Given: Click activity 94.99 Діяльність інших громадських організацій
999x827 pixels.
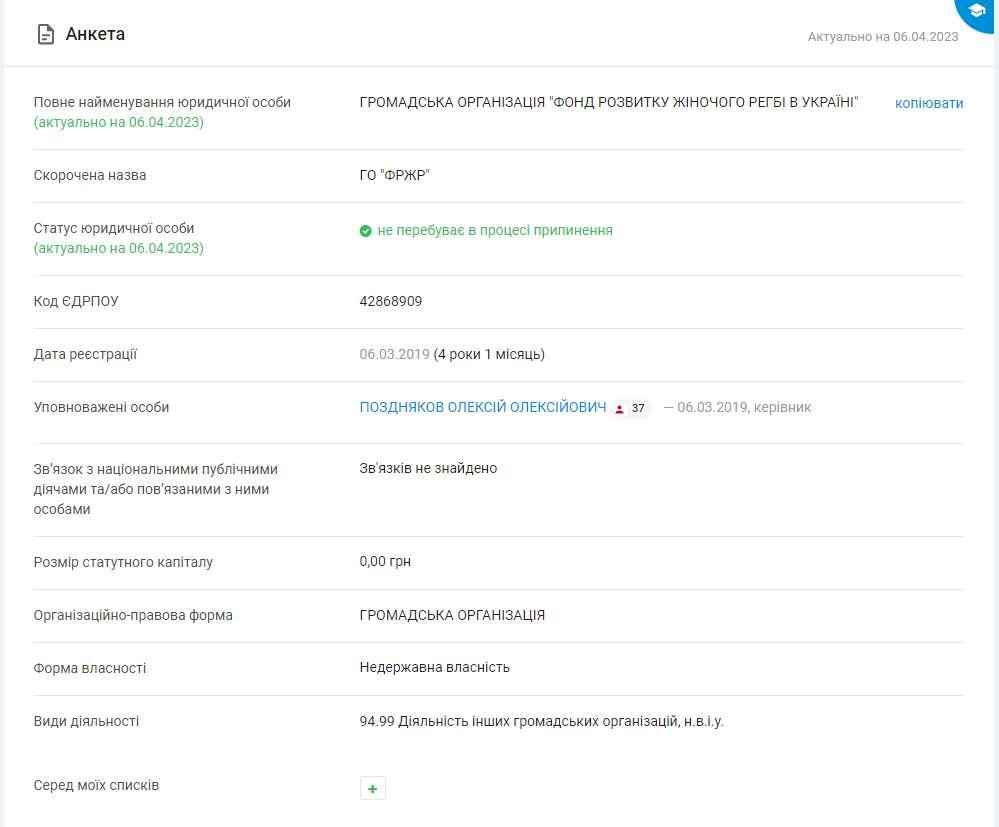Looking at the screenshot, I should [541, 721].
